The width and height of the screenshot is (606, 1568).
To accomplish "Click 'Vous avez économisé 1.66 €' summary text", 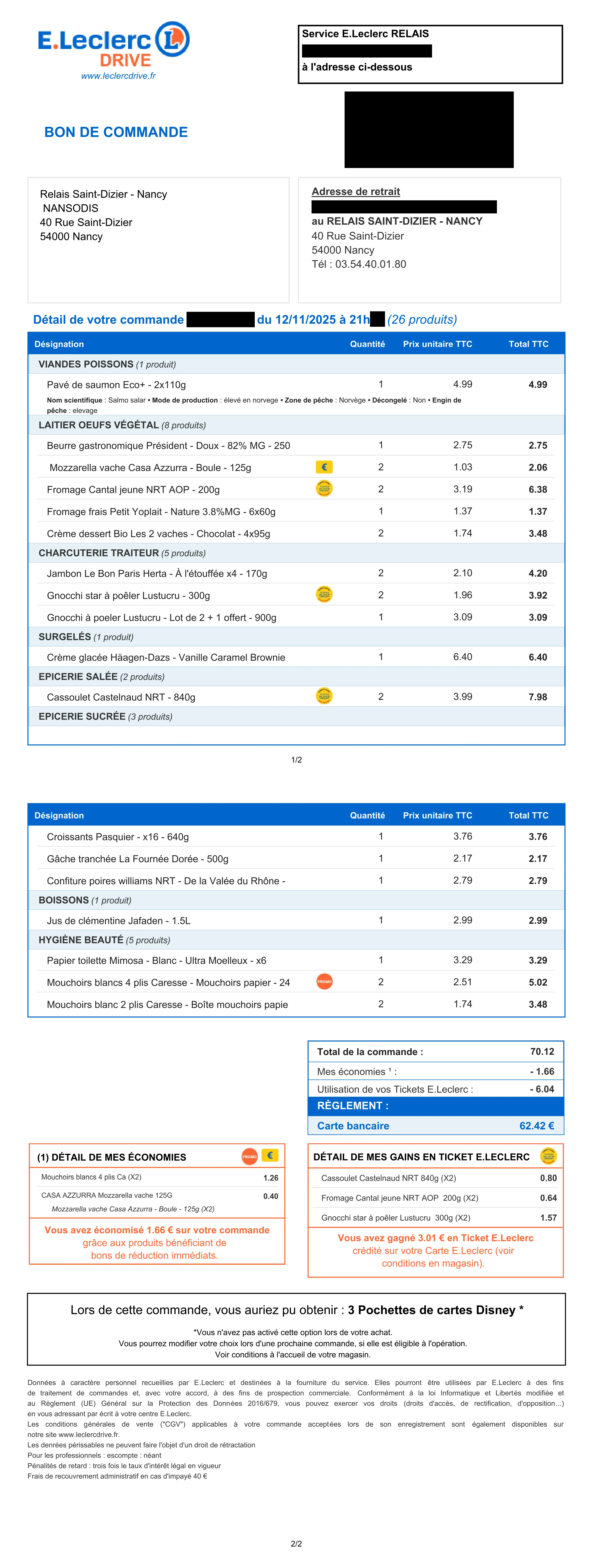I will [157, 1230].
